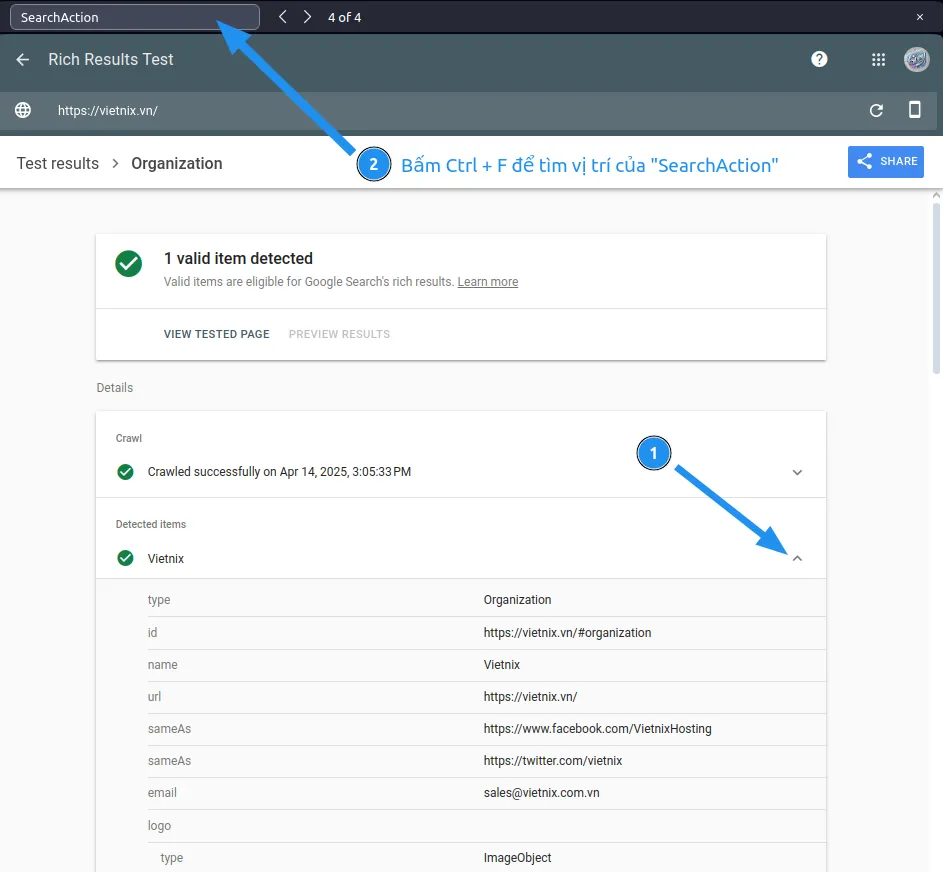Viewport: 943px width, 872px height.
Task: Go to next find match
Action: click(x=307, y=17)
